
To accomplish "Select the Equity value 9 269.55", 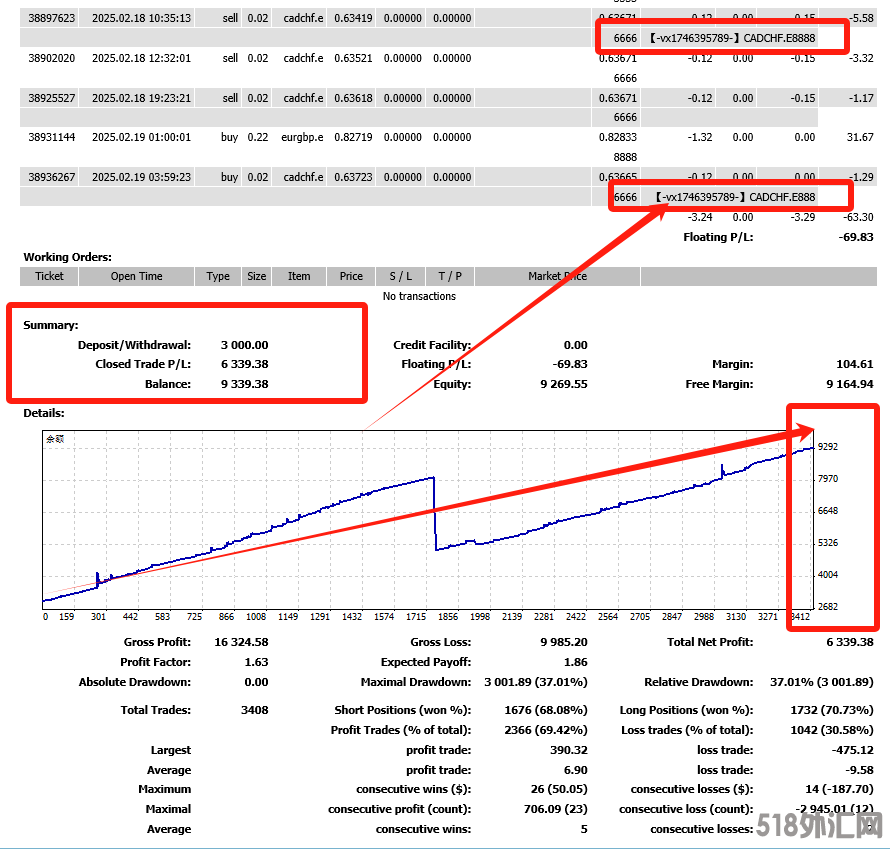I will (x=564, y=384).
